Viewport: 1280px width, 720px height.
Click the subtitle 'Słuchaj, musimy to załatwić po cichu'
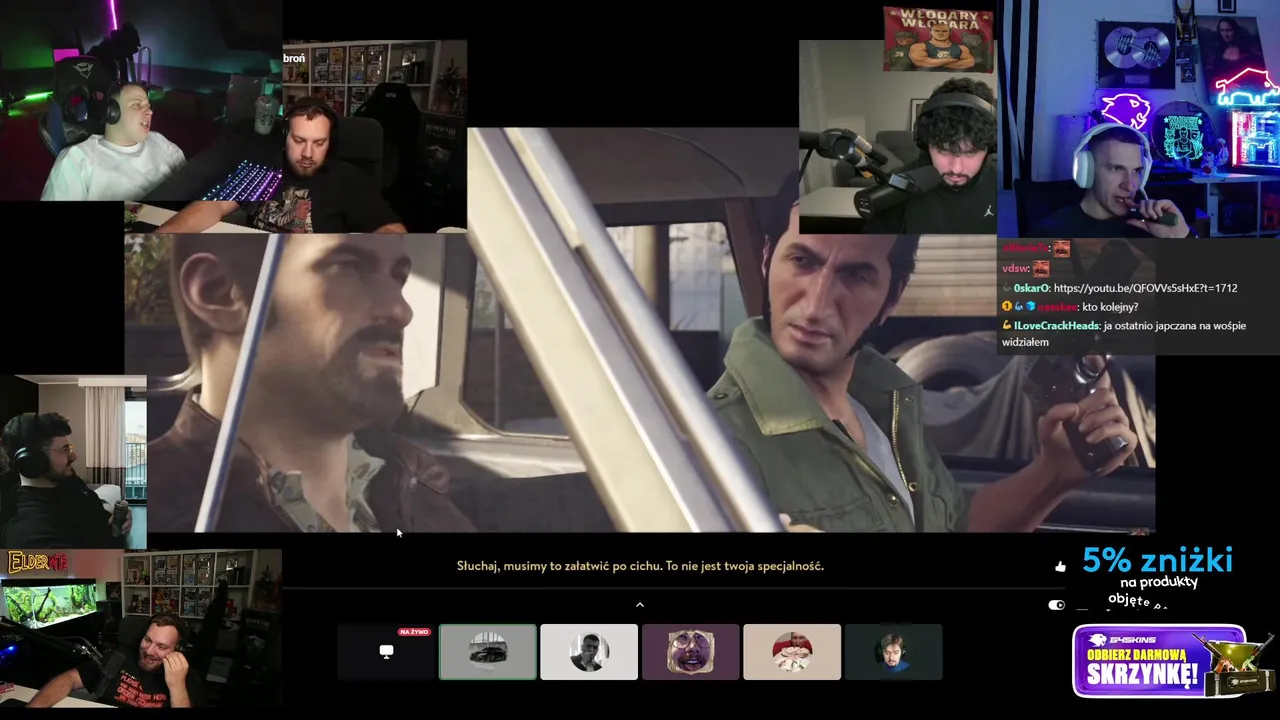559,566
